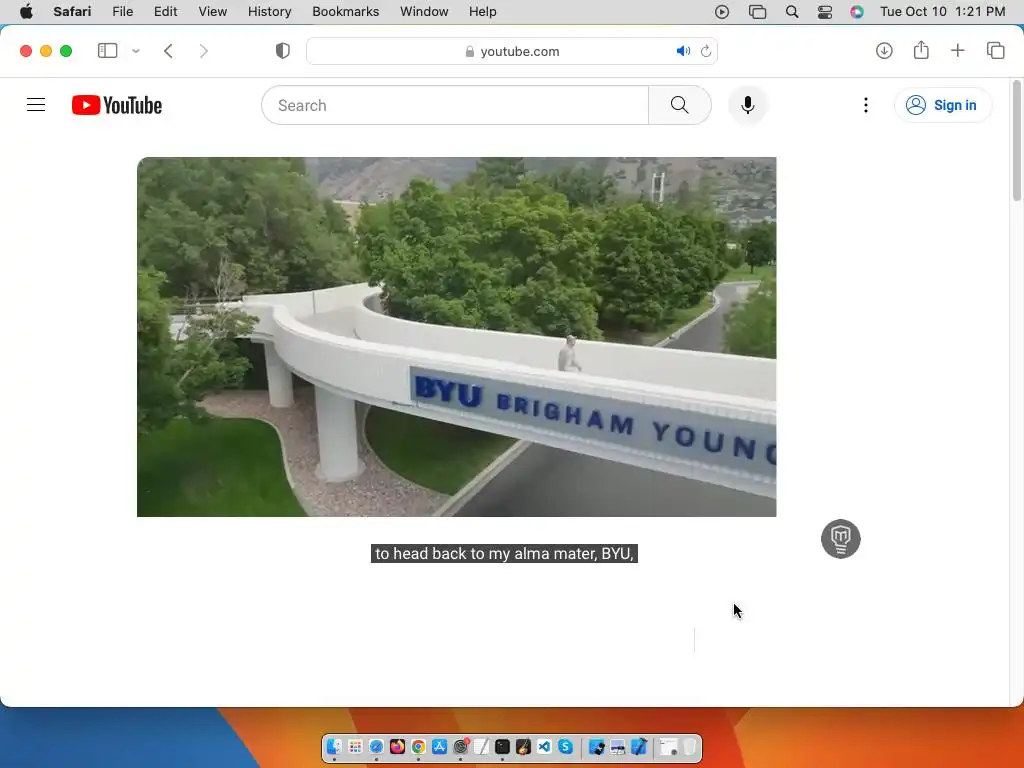Reload the youtube.com page
Image resolution: width=1024 pixels, height=768 pixels.
pos(706,51)
